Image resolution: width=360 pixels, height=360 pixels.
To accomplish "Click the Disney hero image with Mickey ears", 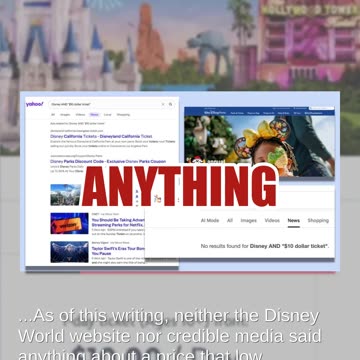I will [x=259, y=145].
